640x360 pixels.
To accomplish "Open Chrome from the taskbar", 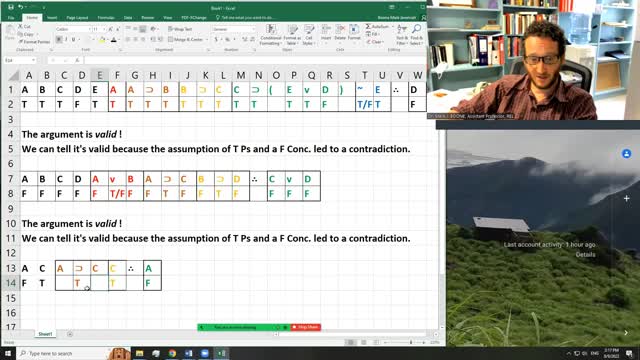I will coord(172,353).
